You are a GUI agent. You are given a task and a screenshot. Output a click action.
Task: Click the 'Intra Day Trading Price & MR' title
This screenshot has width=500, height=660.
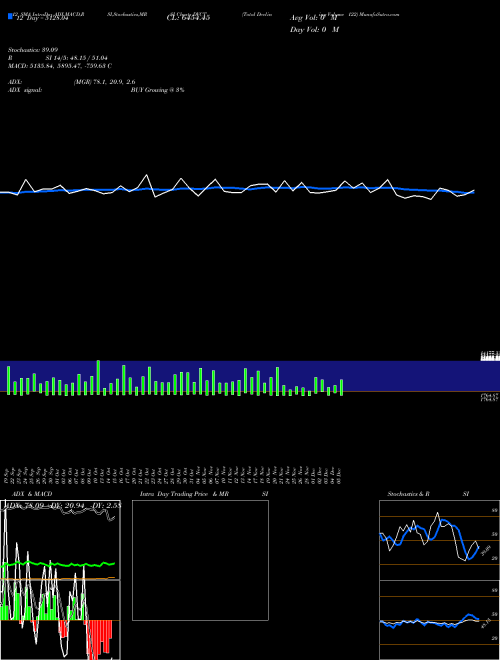click(x=184, y=494)
